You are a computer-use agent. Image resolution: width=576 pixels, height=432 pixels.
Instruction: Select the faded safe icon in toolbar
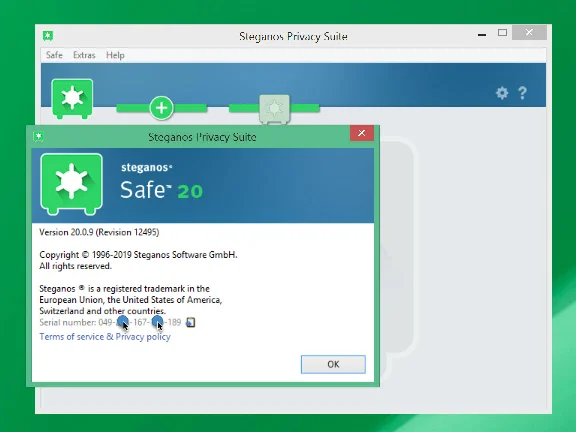click(274, 109)
